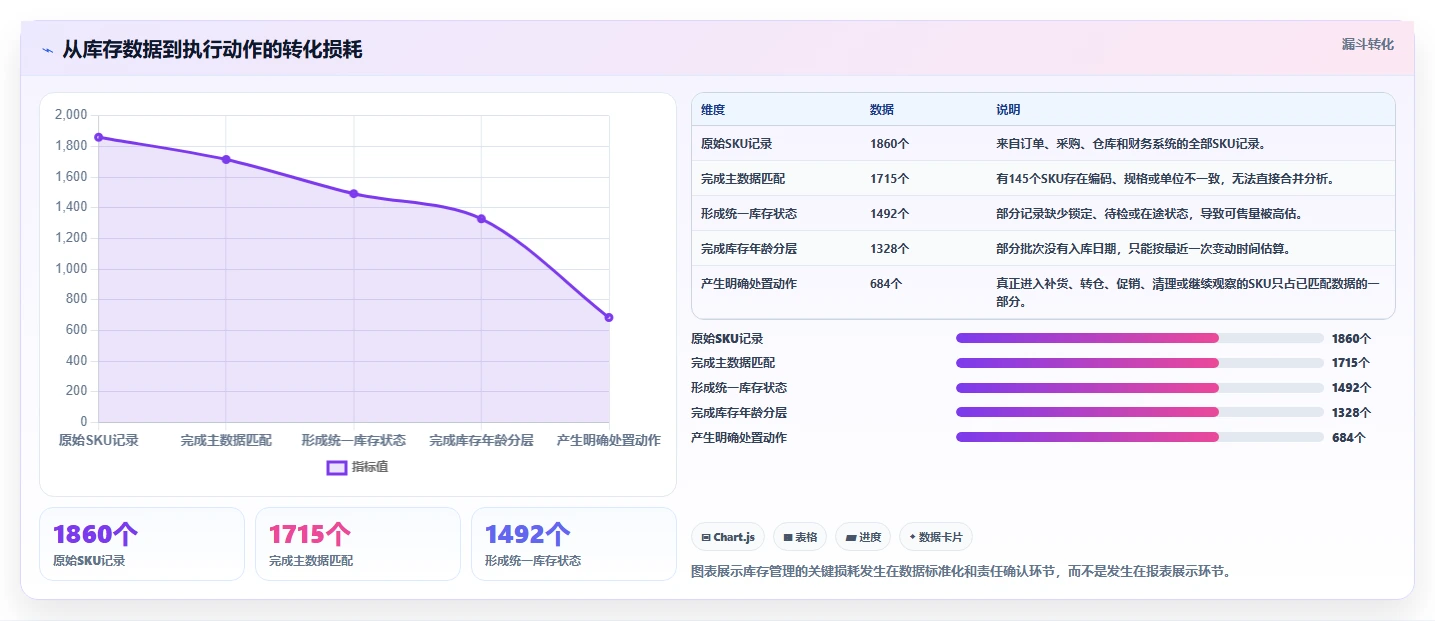Click the 1328个 value beside the progress bar
Image resolution: width=1435 pixels, height=621 pixels.
(1351, 412)
